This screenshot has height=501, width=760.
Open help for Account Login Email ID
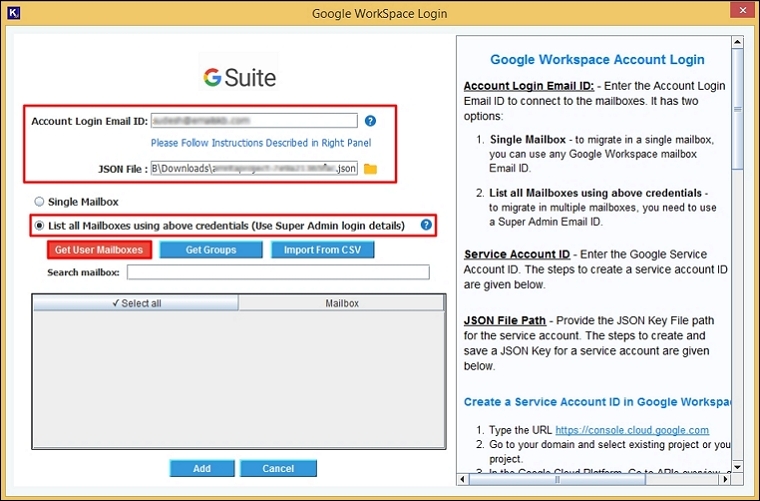370,121
